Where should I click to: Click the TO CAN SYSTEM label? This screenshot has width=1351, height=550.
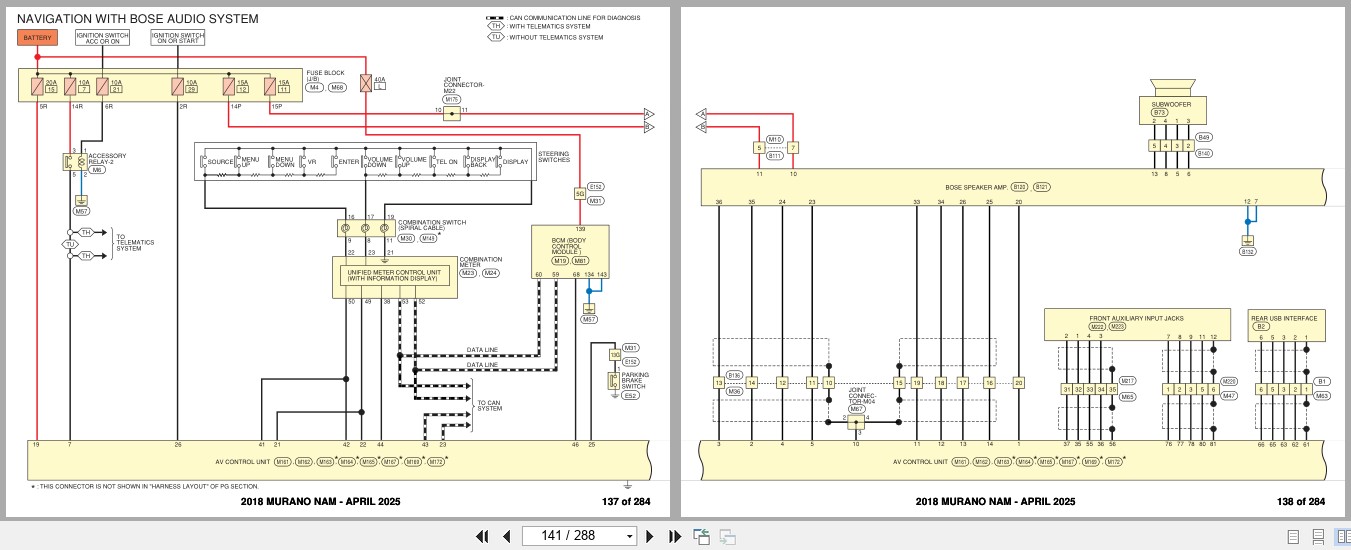coord(490,404)
